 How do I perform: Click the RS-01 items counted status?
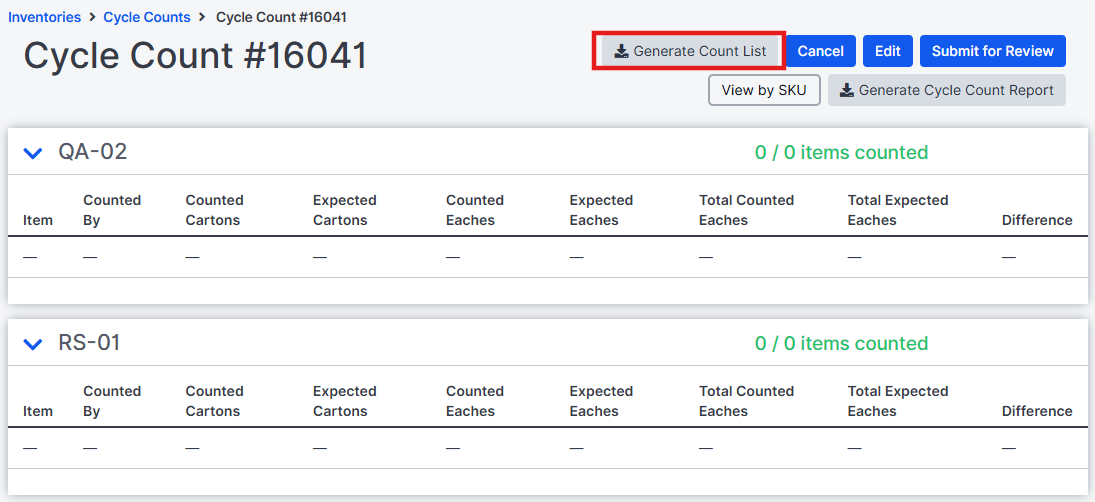[841, 343]
